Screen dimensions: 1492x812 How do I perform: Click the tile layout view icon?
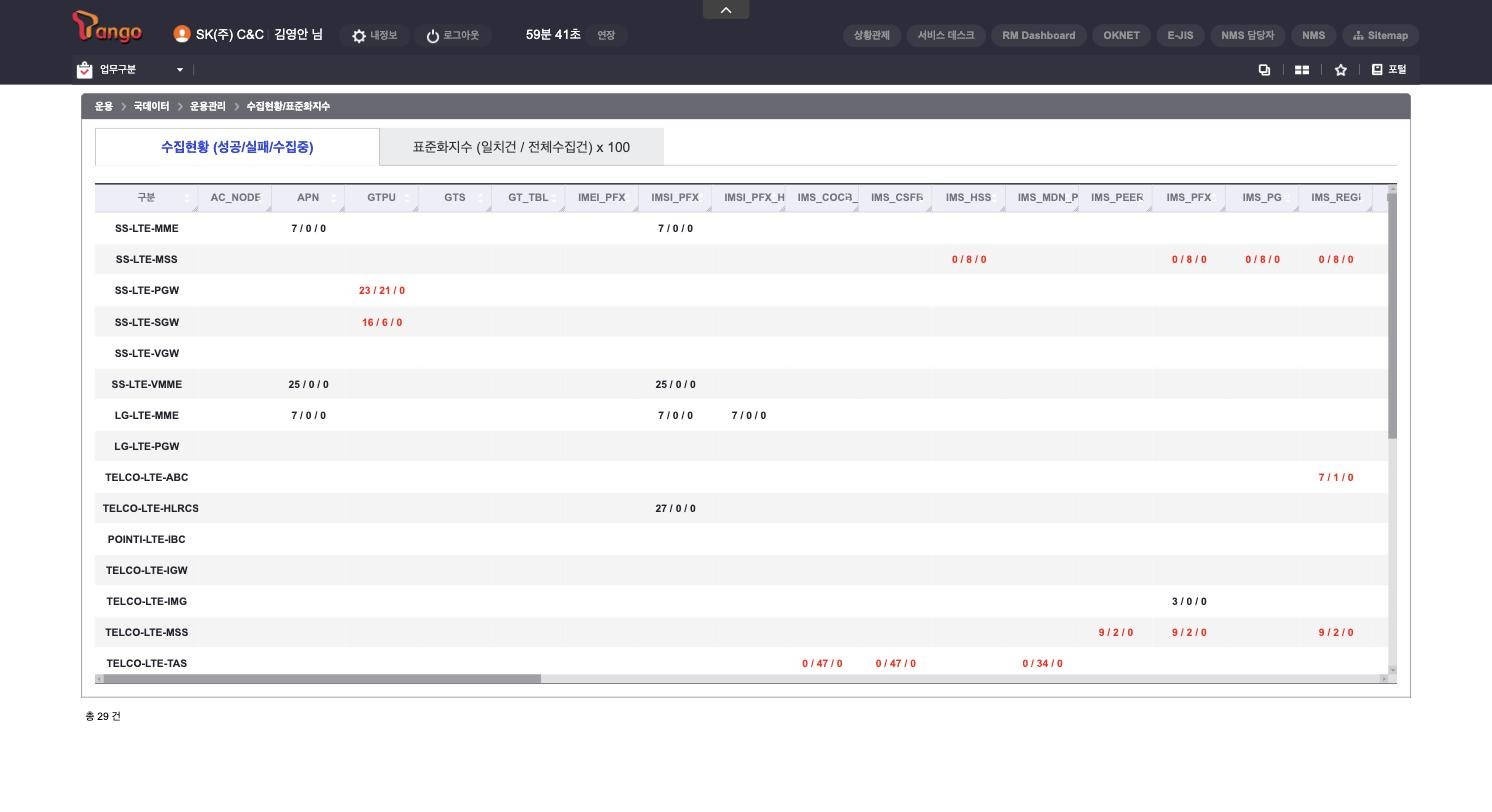coord(1302,70)
